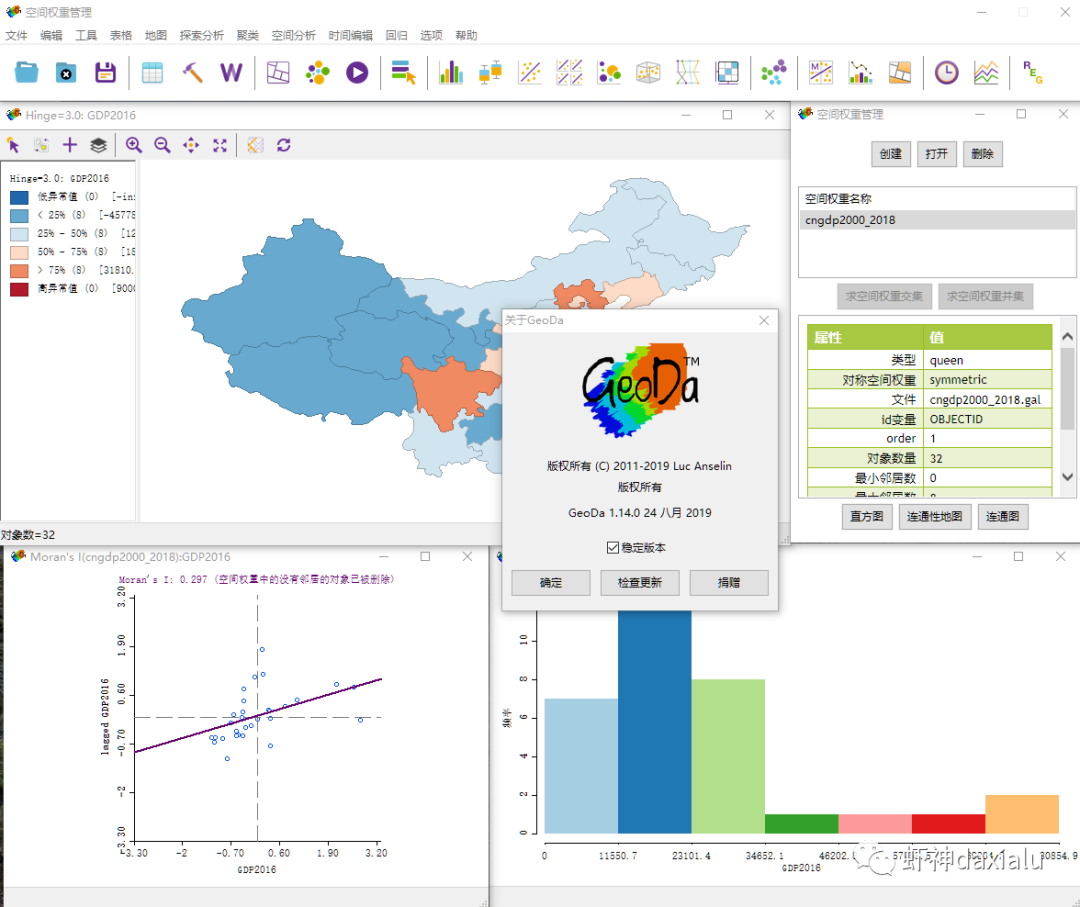
Task: Open the Clusters toolbar icon
Action: 773,72
